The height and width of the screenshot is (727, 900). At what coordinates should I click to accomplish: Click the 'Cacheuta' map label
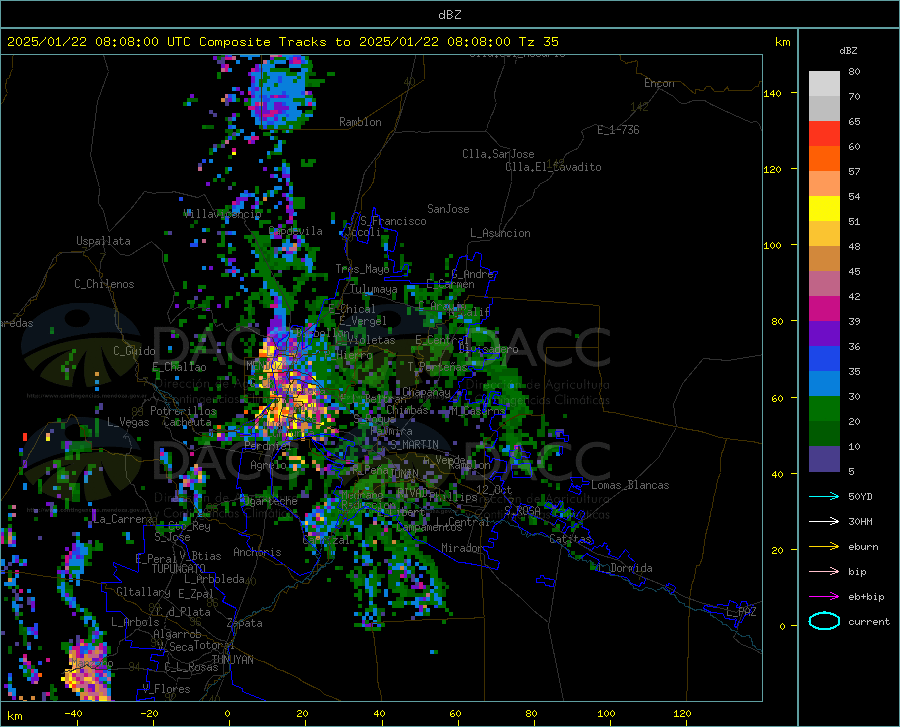pos(187,422)
